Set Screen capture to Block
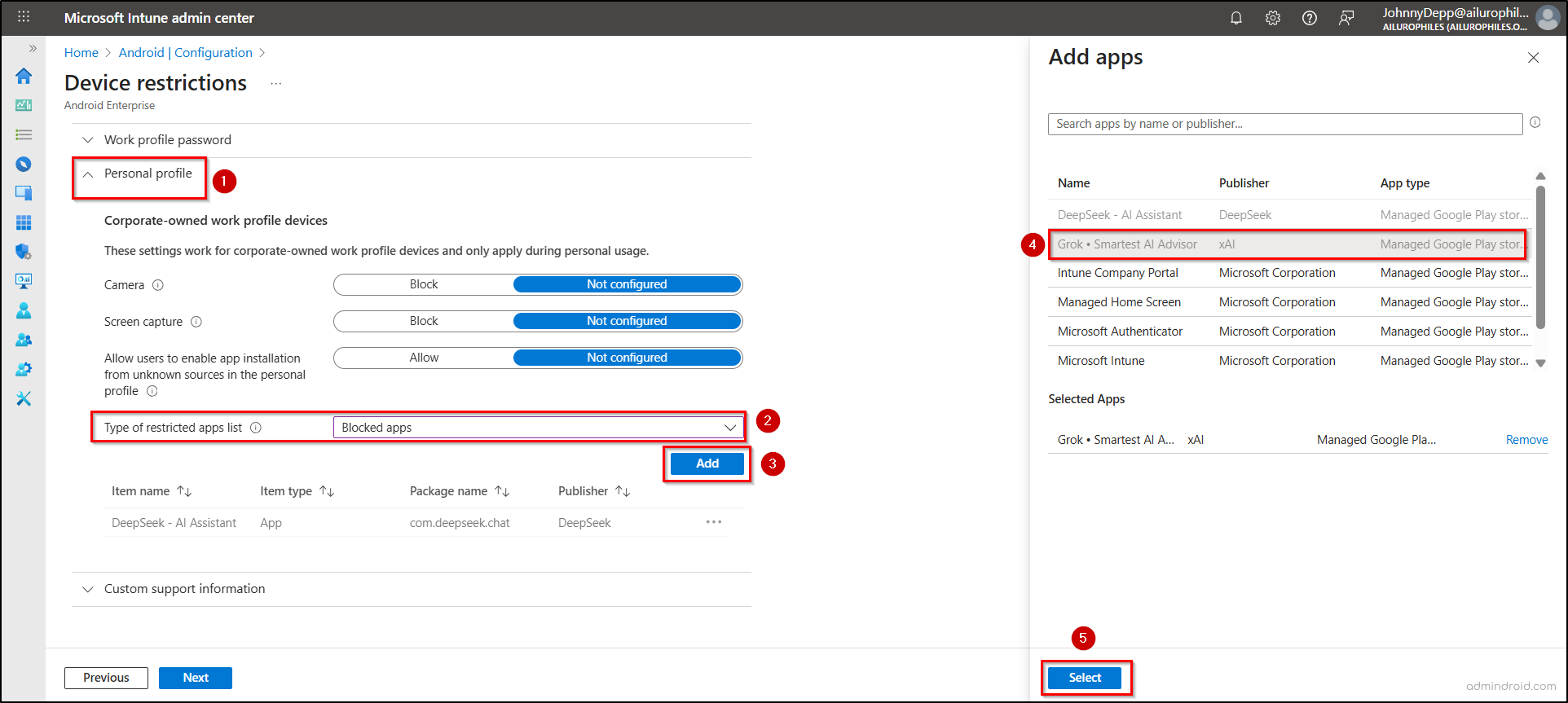This screenshot has height=703, width=1568. coord(424,321)
